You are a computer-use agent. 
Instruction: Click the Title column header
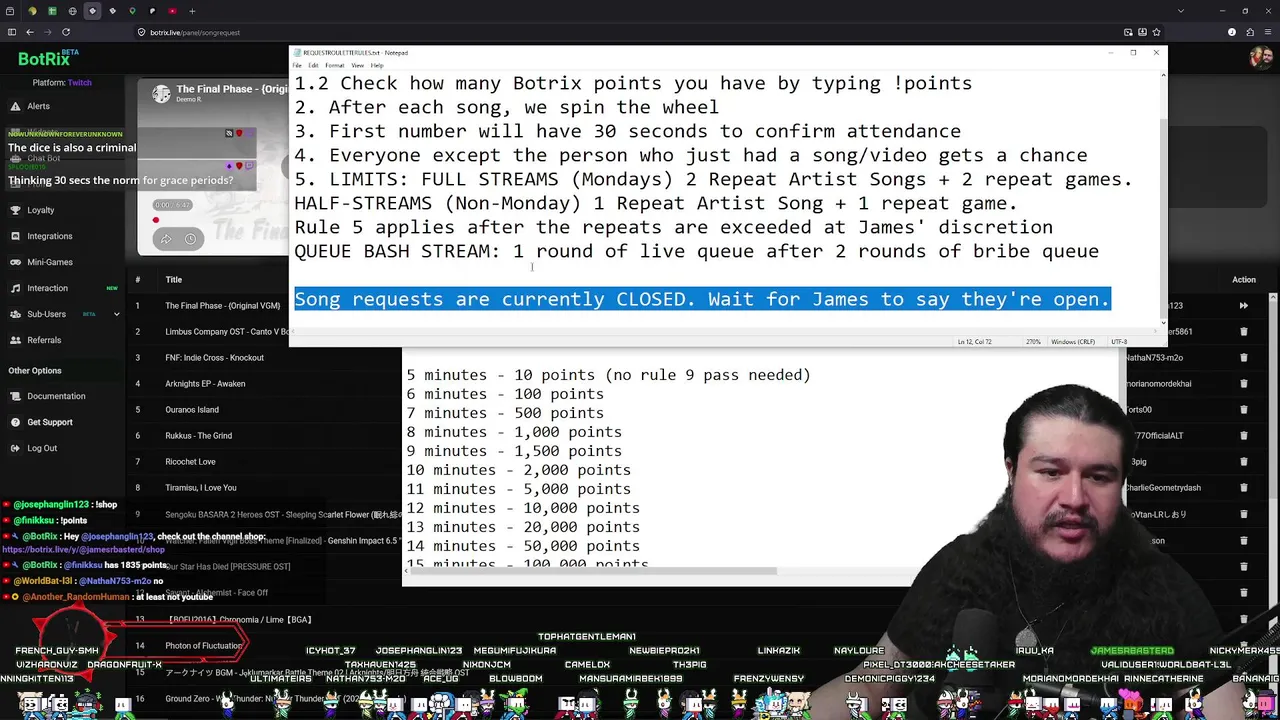174,280
